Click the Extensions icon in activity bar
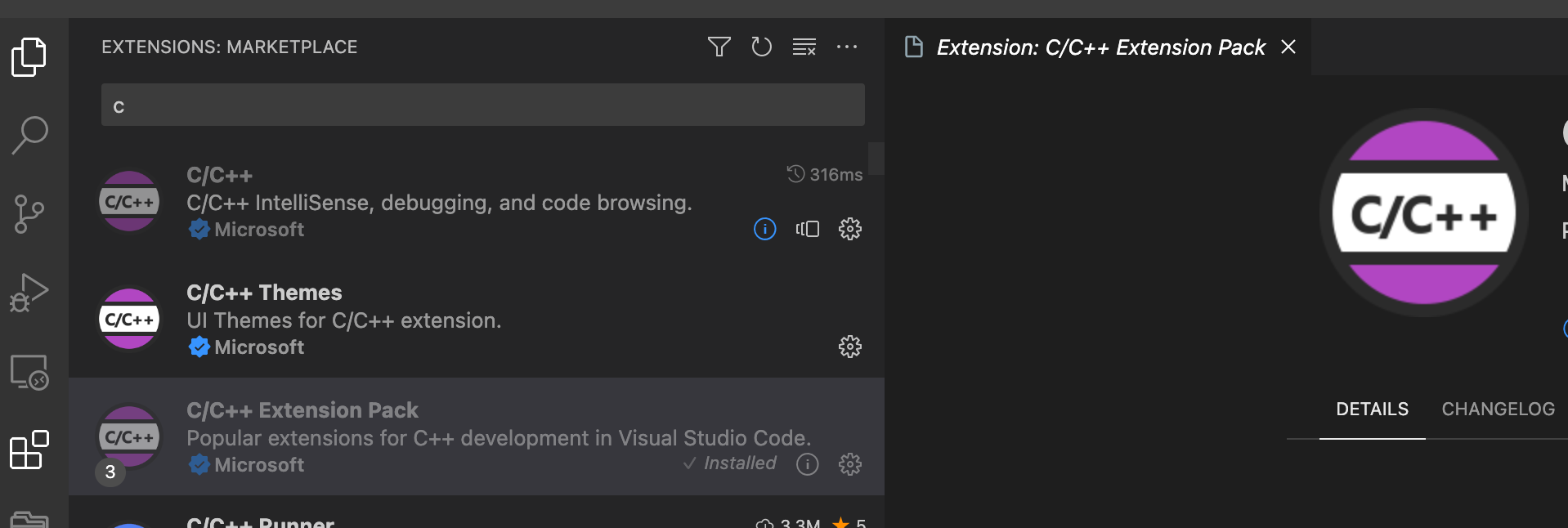This screenshot has width=1568, height=528. pyautogui.click(x=29, y=450)
